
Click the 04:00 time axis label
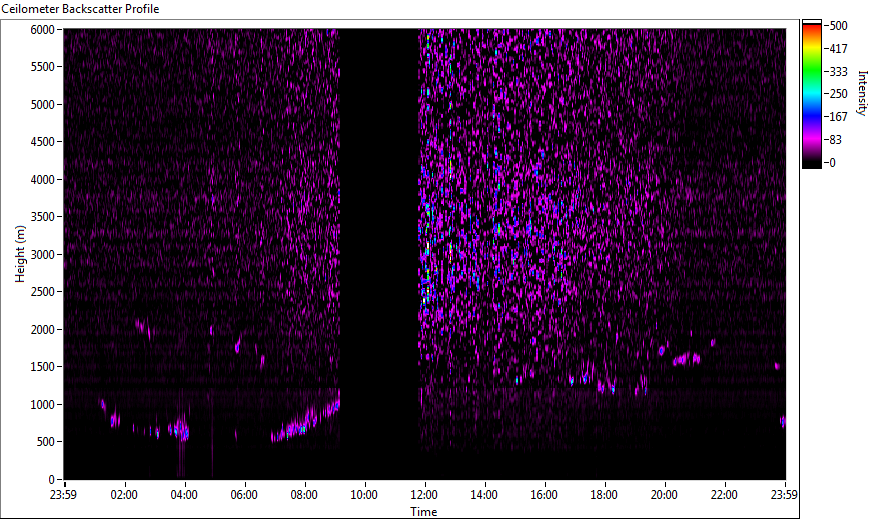(x=184, y=495)
